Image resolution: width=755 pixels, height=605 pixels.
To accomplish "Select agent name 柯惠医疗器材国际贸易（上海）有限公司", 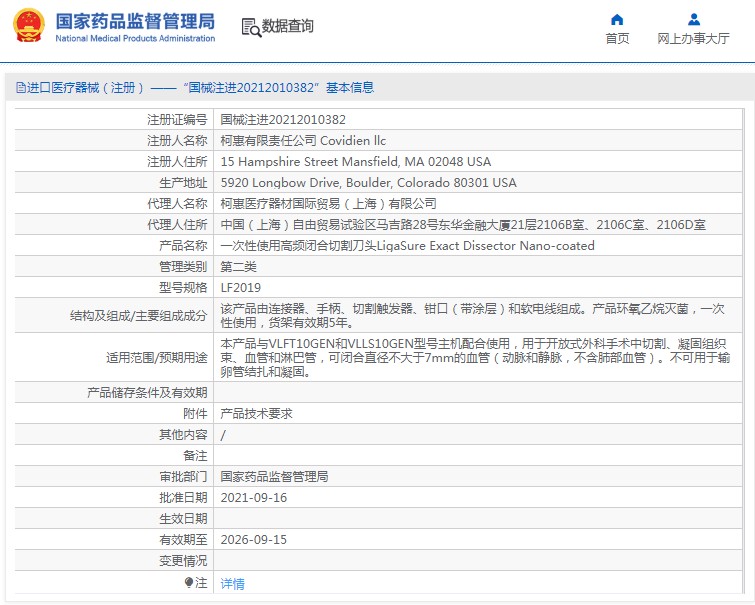I will point(328,204).
